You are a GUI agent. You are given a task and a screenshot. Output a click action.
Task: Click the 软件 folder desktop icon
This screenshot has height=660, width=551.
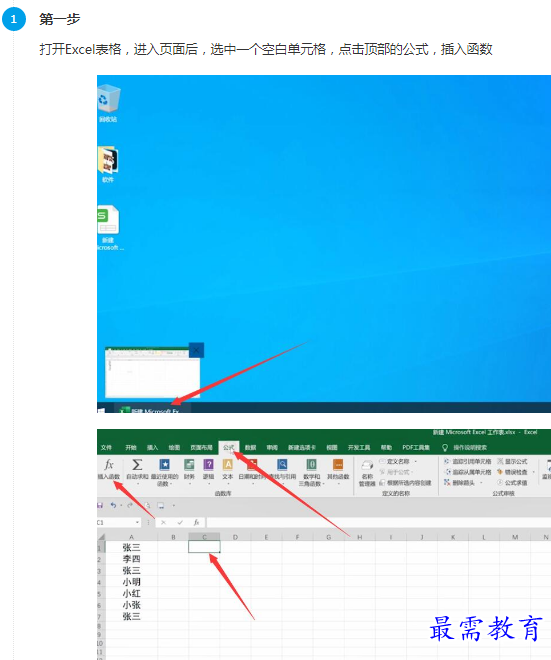click(108, 165)
